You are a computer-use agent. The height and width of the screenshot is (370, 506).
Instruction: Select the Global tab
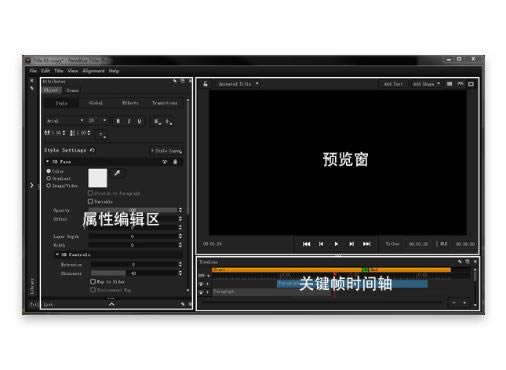click(96, 103)
